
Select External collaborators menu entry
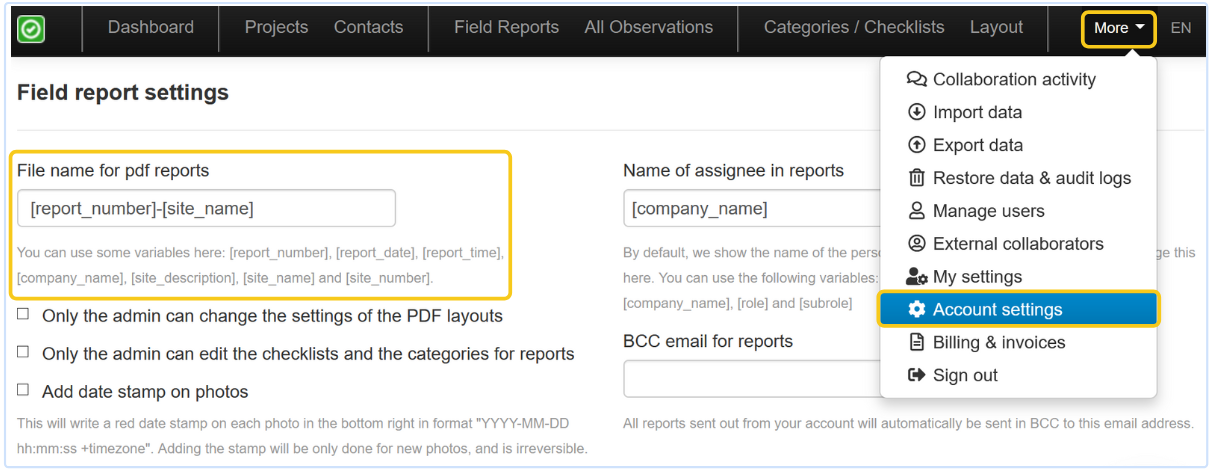pos(1017,244)
